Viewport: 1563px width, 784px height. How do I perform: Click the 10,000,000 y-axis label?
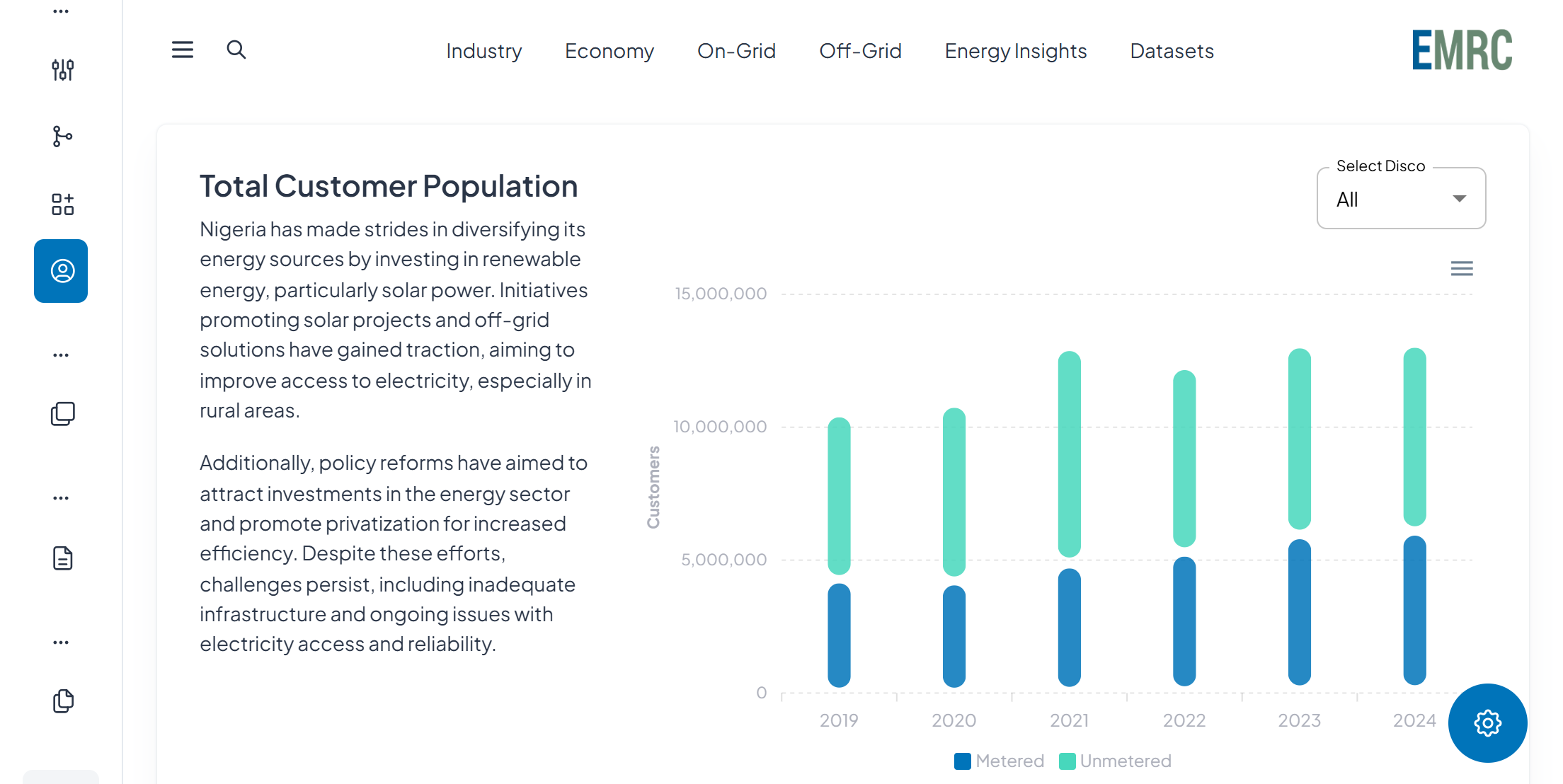[720, 427]
